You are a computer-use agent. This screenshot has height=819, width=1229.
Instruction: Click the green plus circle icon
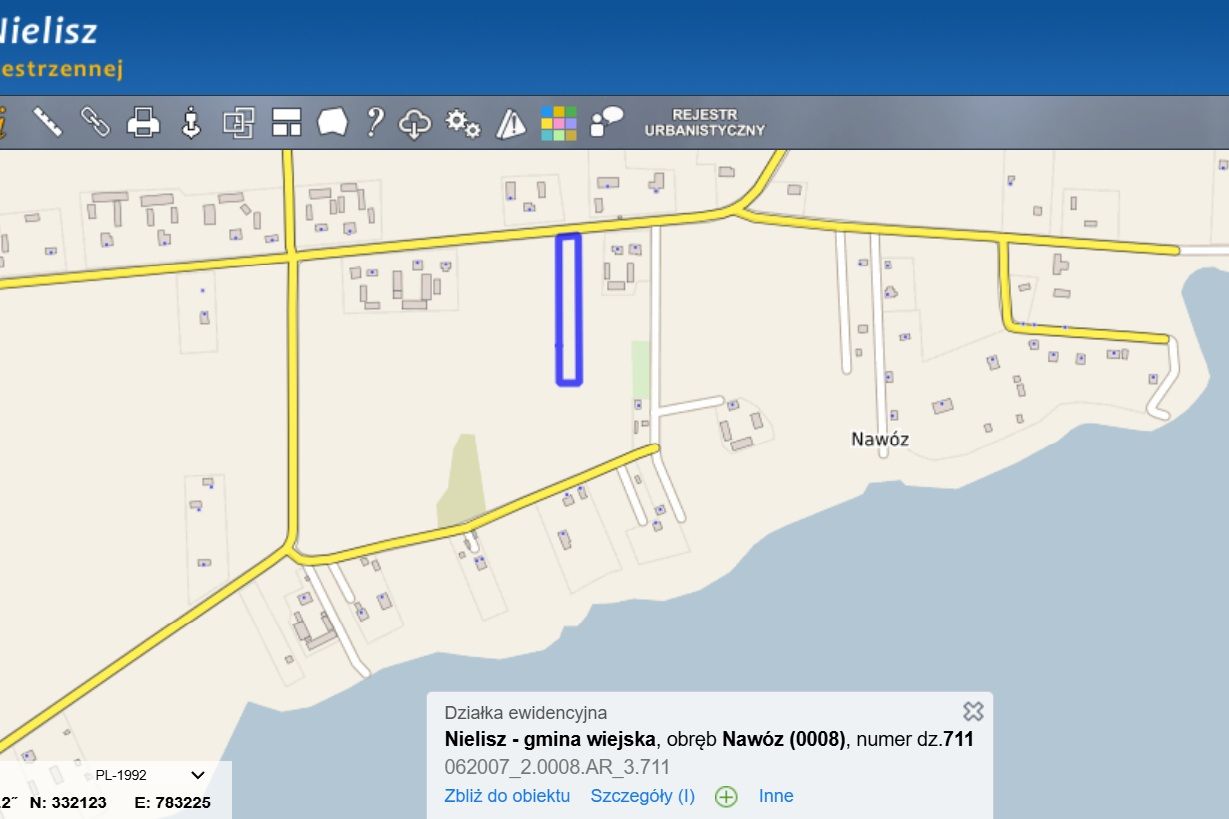[726, 797]
